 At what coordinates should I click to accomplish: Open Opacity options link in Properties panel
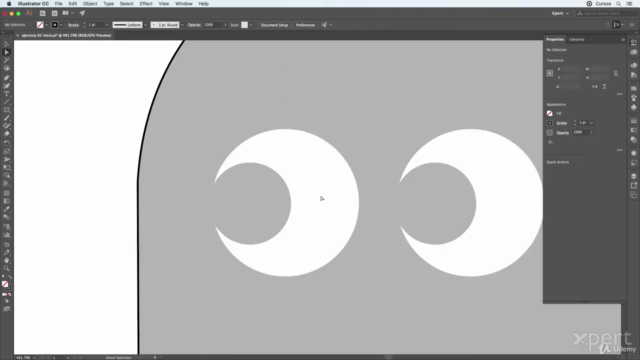coord(562,133)
